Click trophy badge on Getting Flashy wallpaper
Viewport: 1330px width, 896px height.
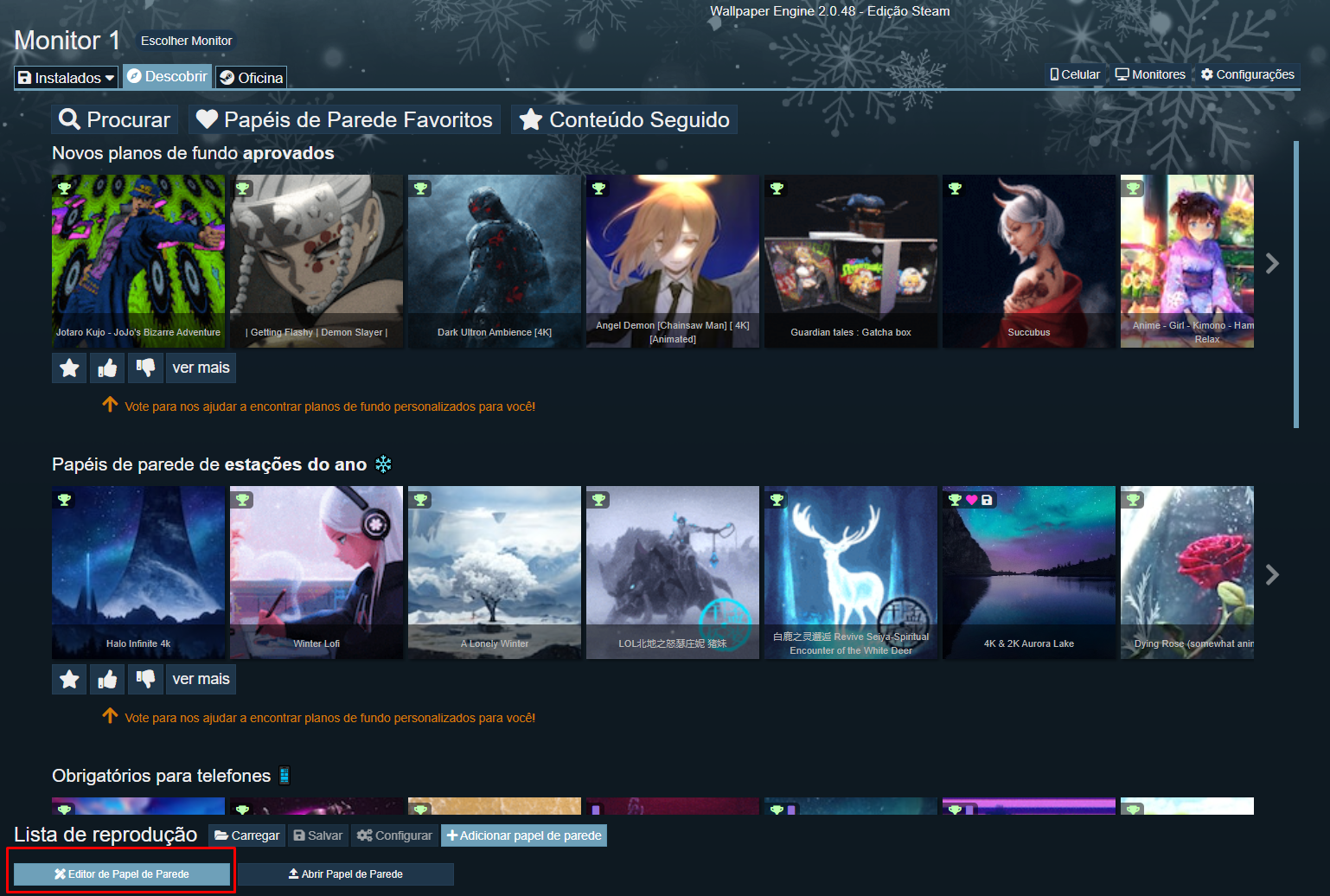[x=243, y=188]
